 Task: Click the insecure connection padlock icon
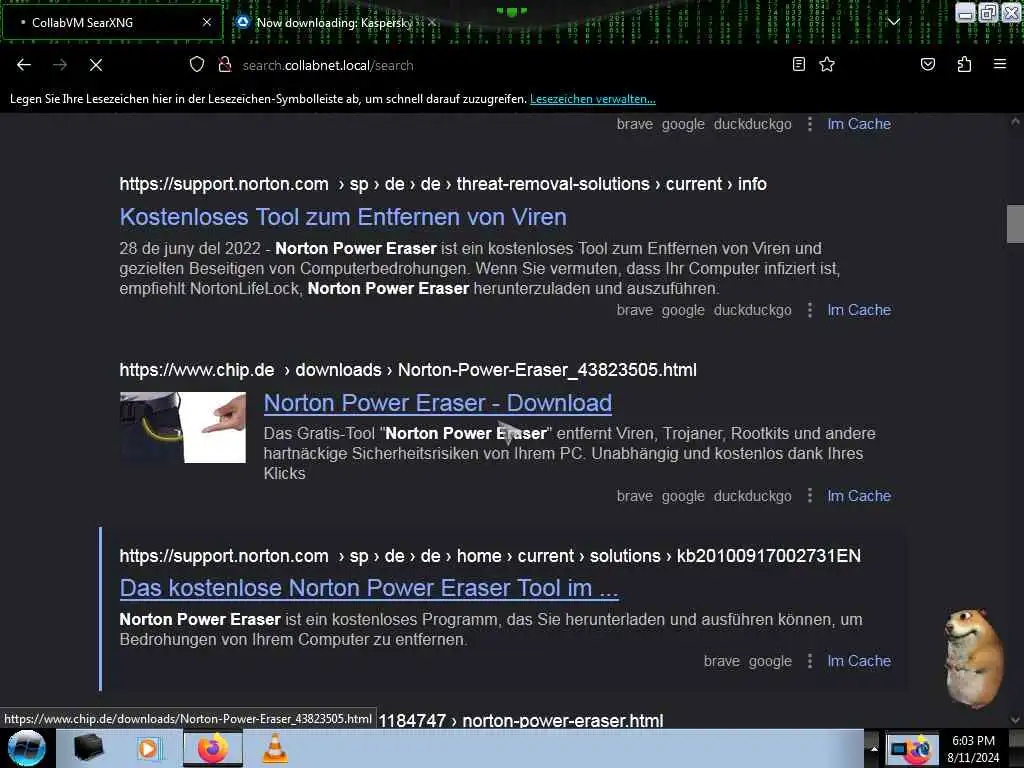click(225, 65)
